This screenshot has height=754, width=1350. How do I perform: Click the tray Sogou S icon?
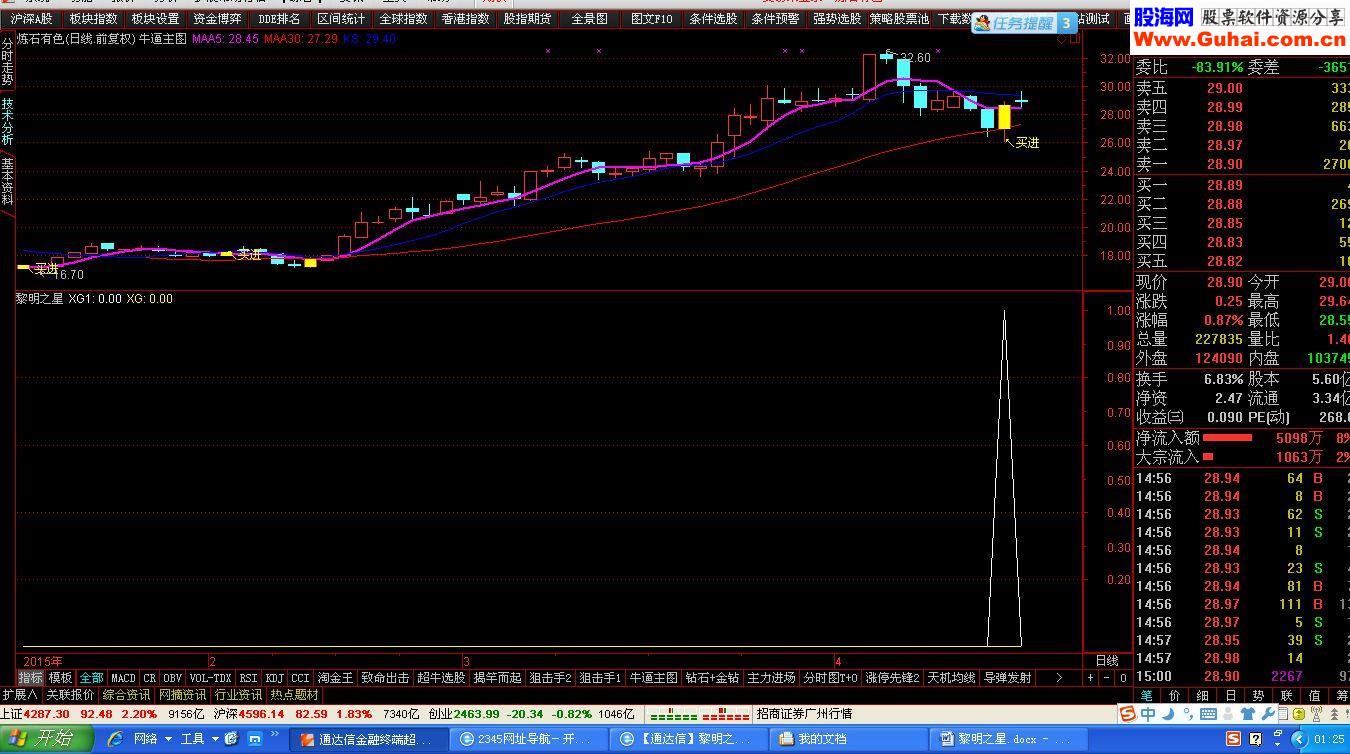(1233, 739)
